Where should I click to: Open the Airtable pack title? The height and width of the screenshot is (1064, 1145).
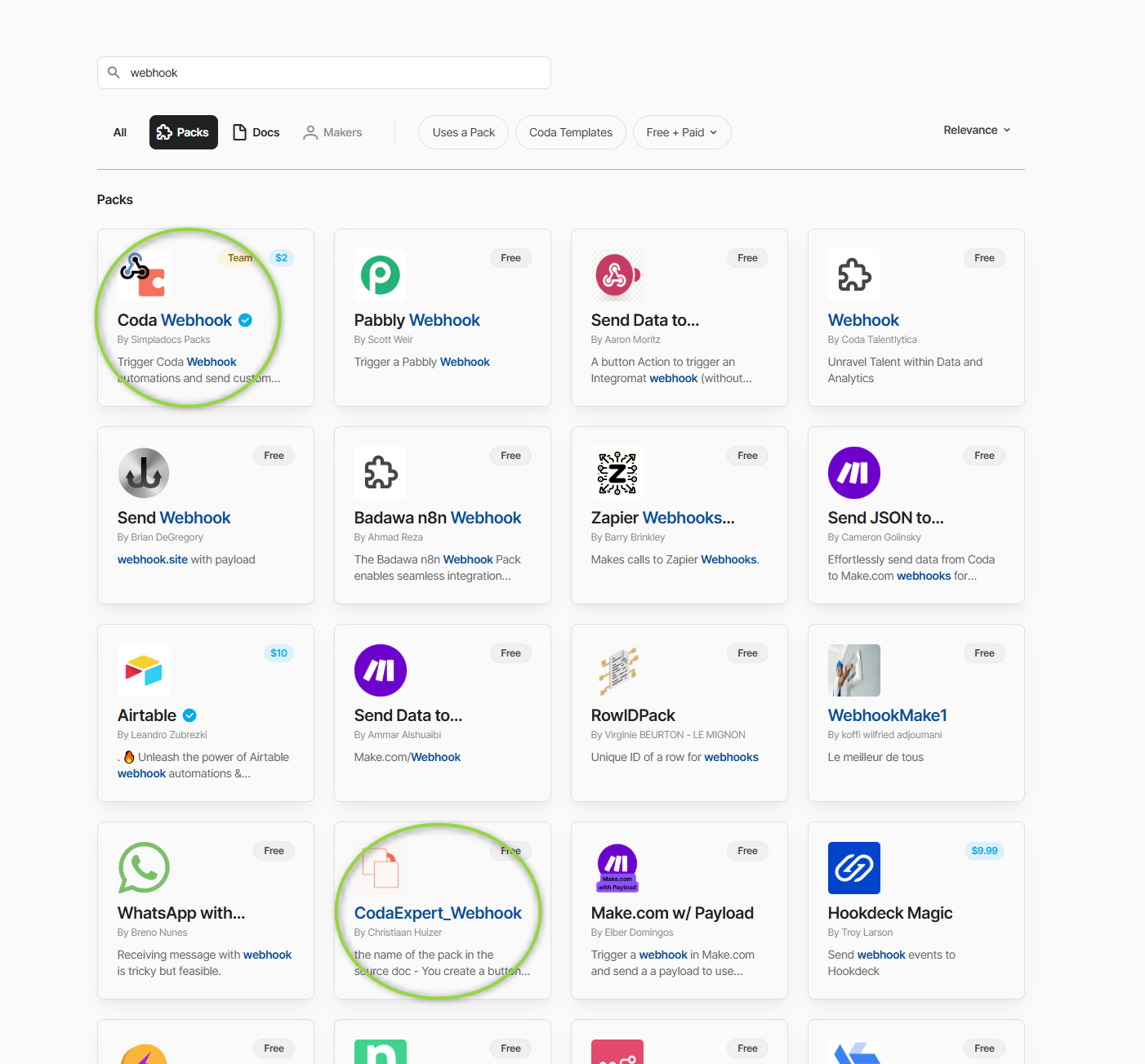147,715
